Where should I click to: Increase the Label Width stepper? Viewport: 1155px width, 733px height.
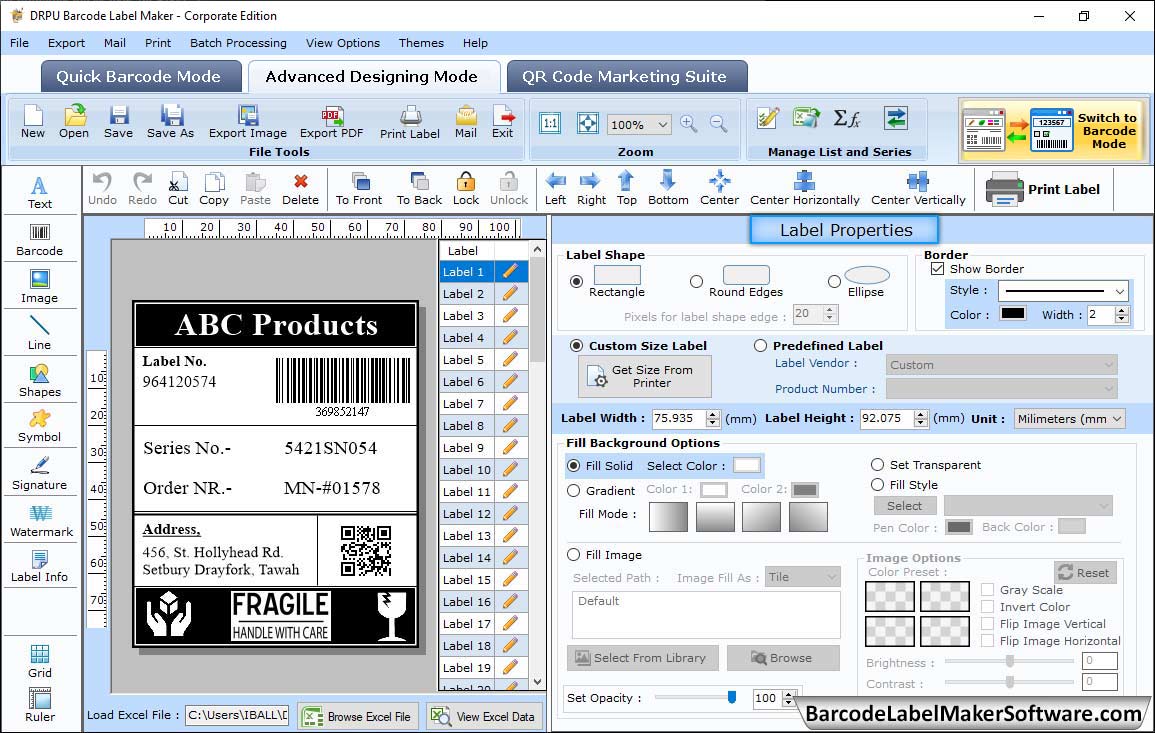tap(712, 414)
